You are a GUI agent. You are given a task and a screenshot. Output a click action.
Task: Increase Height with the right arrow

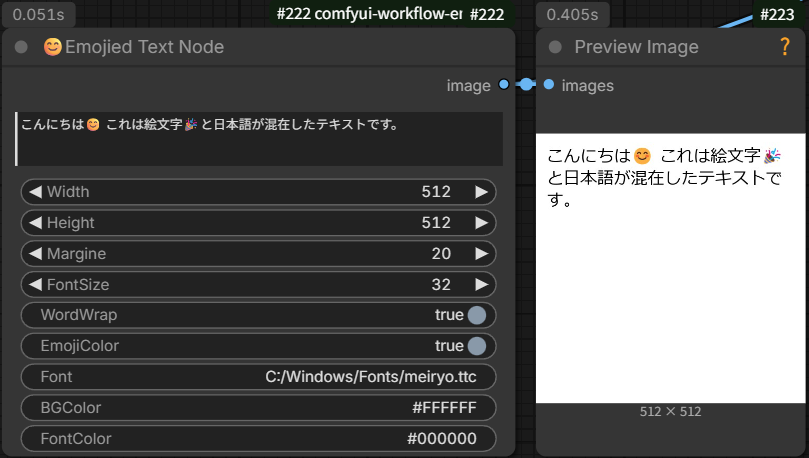pos(481,223)
